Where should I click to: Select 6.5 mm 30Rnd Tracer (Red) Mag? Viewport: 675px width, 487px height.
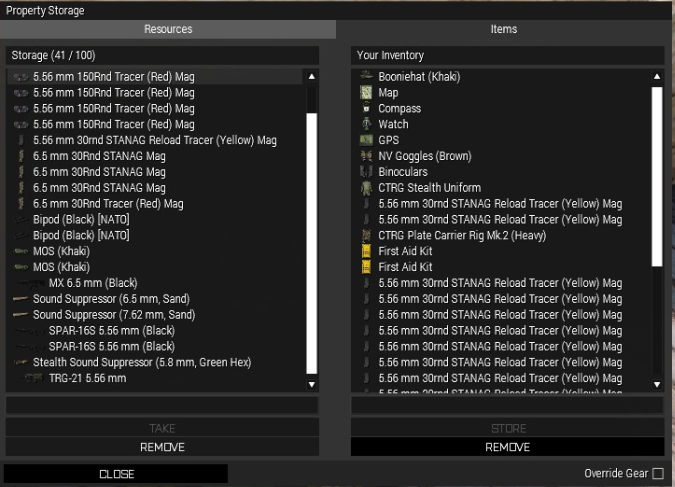click(156, 203)
